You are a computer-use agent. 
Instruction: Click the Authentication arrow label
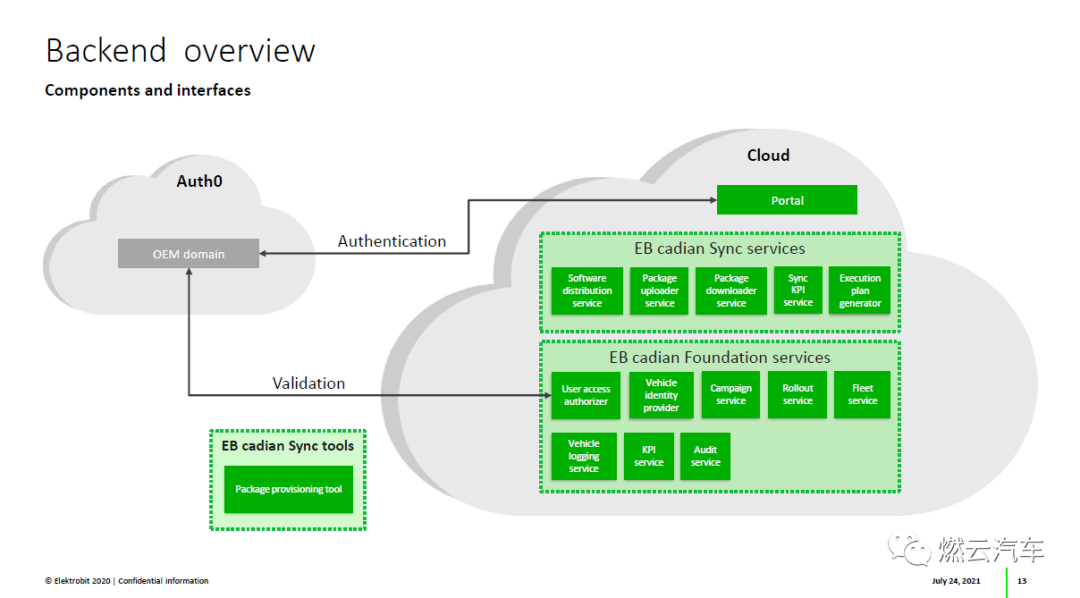point(391,241)
